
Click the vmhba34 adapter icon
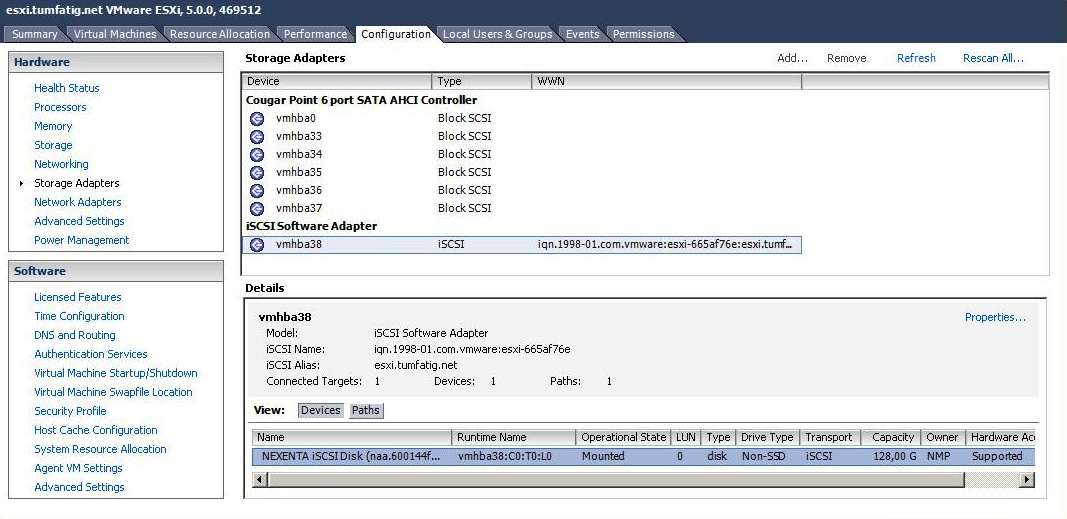257,154
